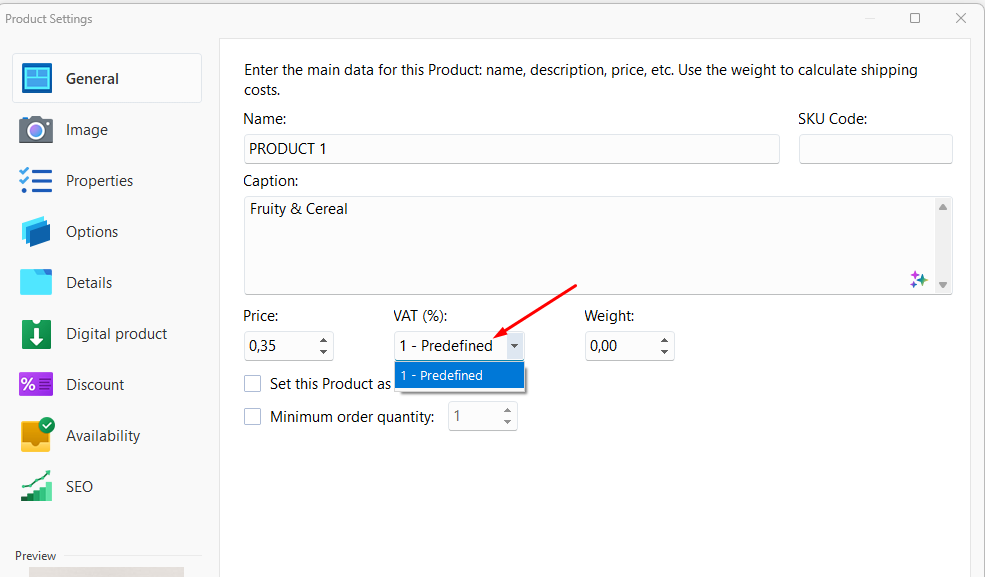The image size is (985, 577).
Task: Select the Properties checklist icon
Action: pos(36,181)
